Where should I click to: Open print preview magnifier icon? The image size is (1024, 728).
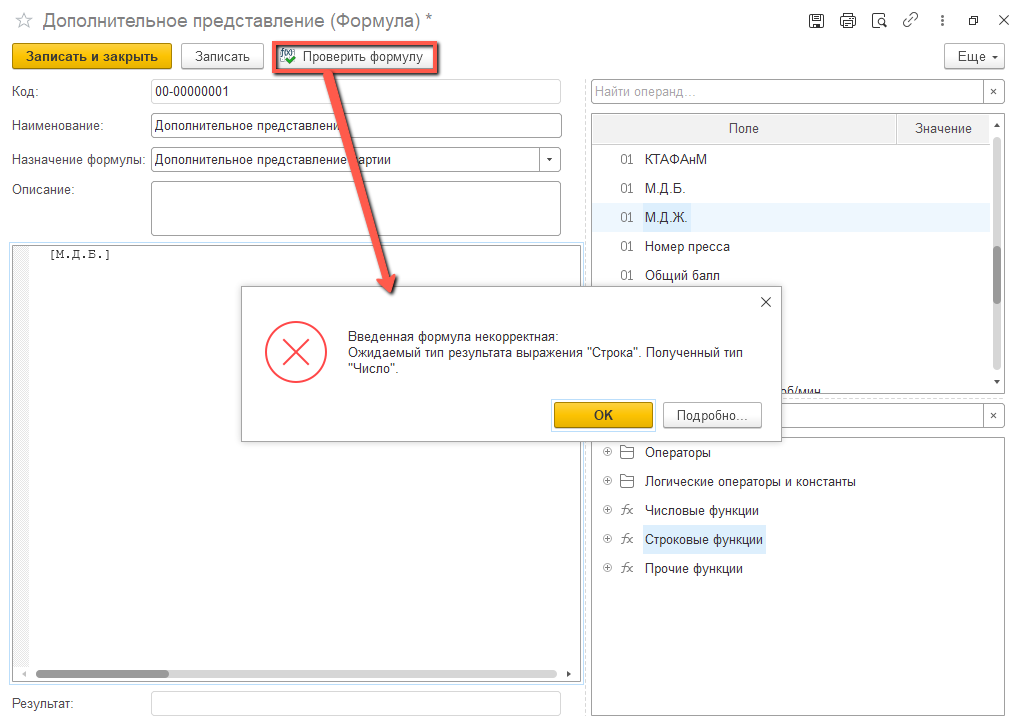coord(879,21)
